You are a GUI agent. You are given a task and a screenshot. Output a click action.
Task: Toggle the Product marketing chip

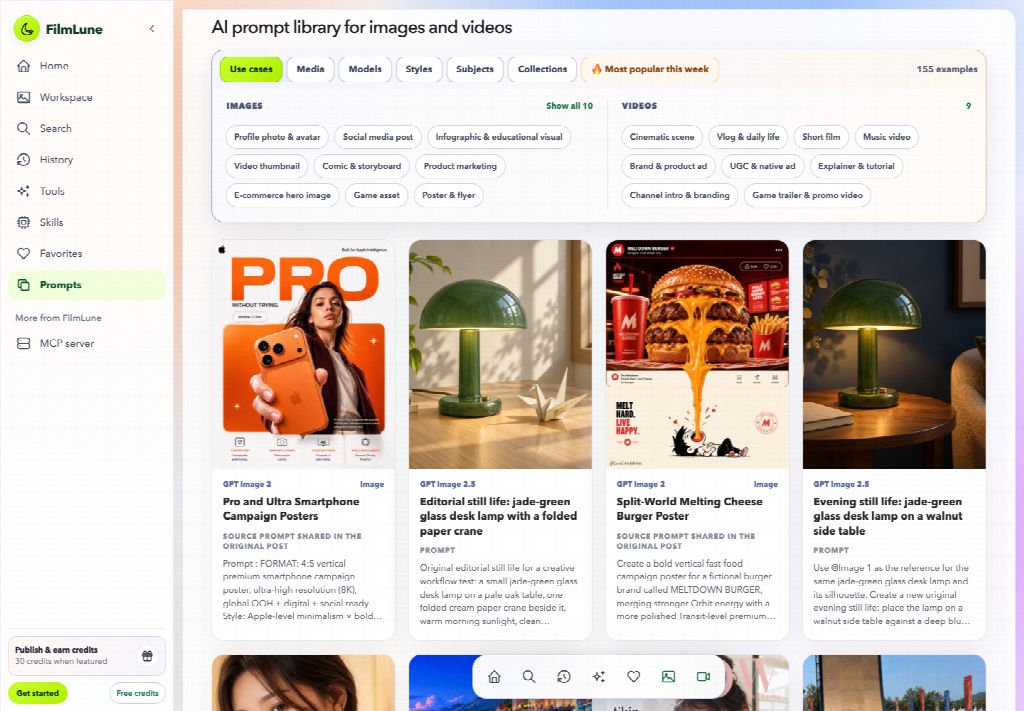tap(460, 166)
